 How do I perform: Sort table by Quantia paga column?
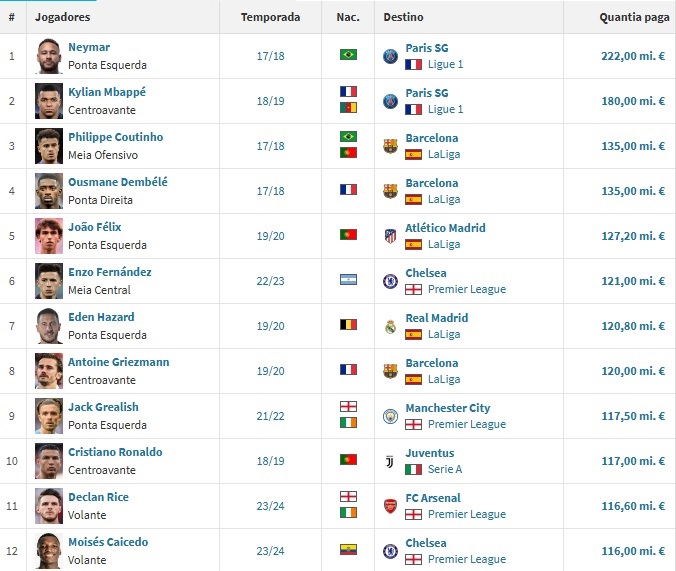tap(634, 17)
